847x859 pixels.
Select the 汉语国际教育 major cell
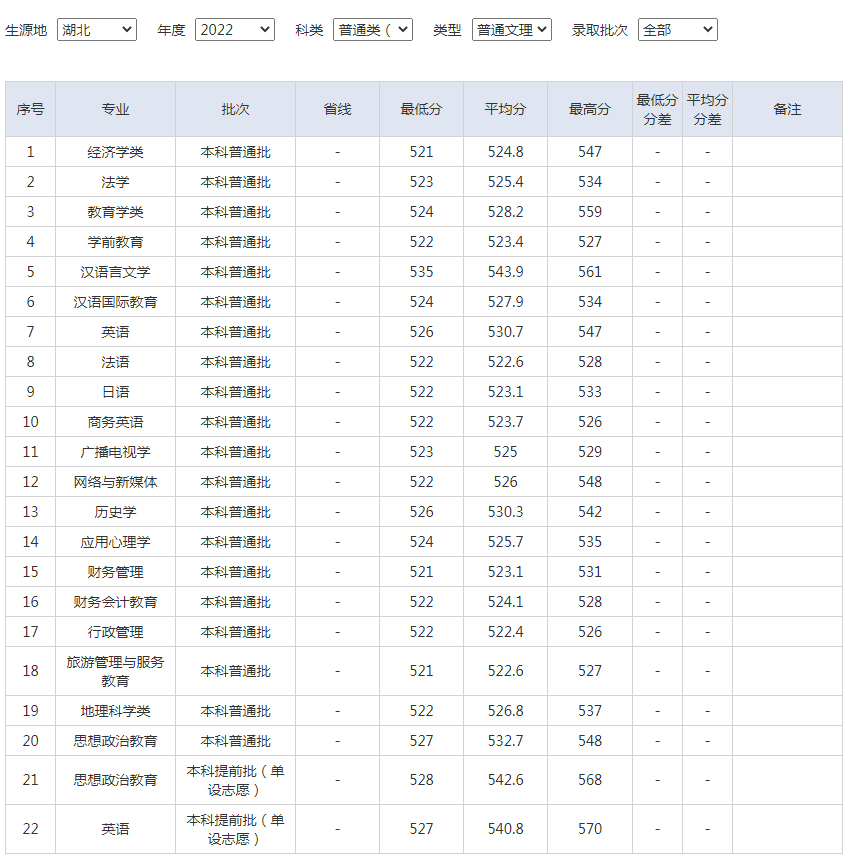[x=115, y=302]
